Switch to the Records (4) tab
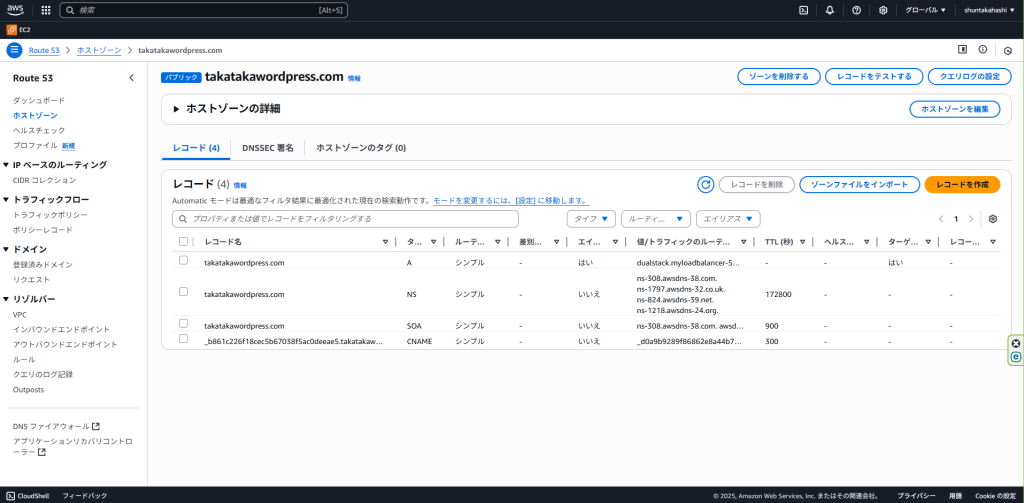Viewport: 1024px width, 503px height. click(196, 148)
